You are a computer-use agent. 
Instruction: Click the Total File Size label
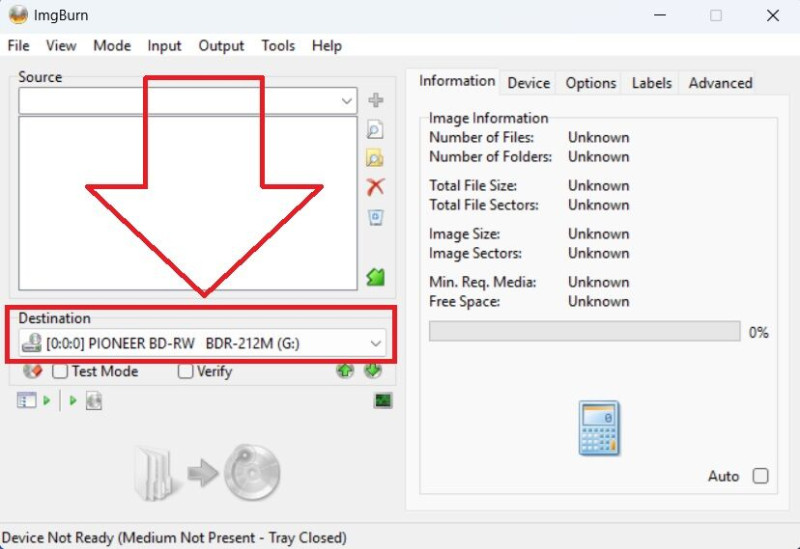[473, 186]
